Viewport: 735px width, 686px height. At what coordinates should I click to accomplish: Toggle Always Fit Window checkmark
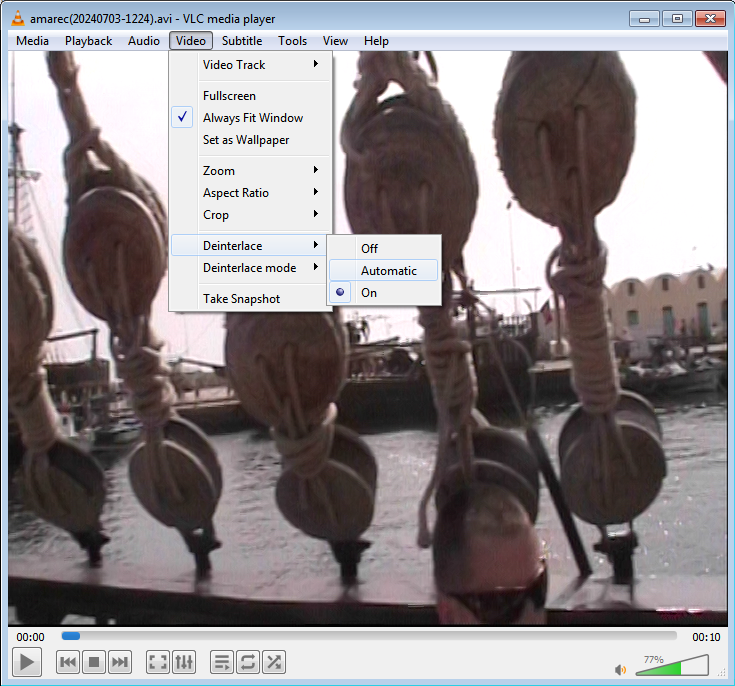pyautogui.click(x=252, y=118)
